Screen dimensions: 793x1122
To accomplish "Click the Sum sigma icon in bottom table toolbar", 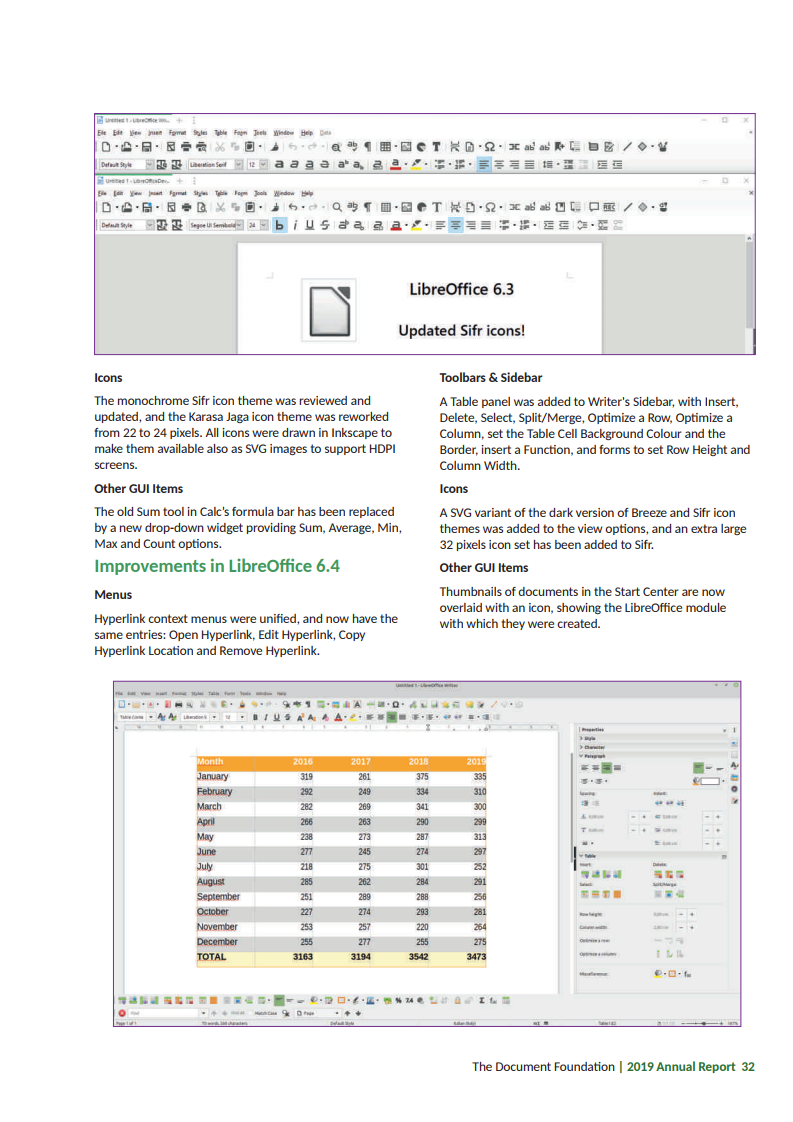I will point(482,999).
